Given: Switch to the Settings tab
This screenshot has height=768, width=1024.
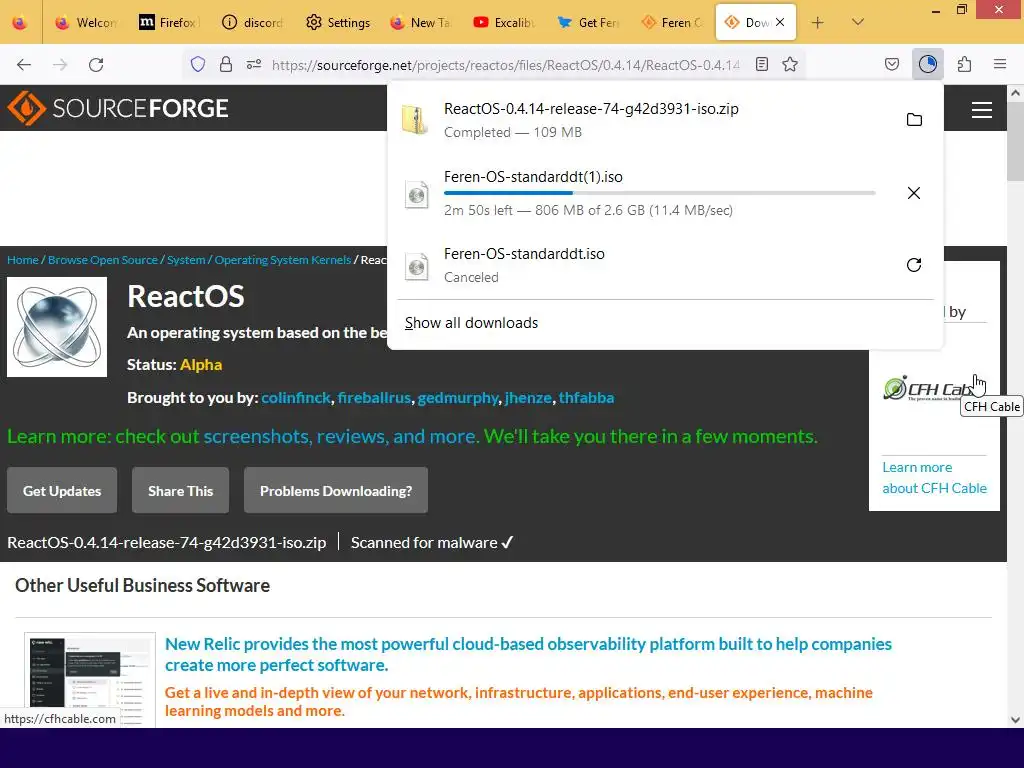Looking at the screenshot, I should click(x=338, y=23).
